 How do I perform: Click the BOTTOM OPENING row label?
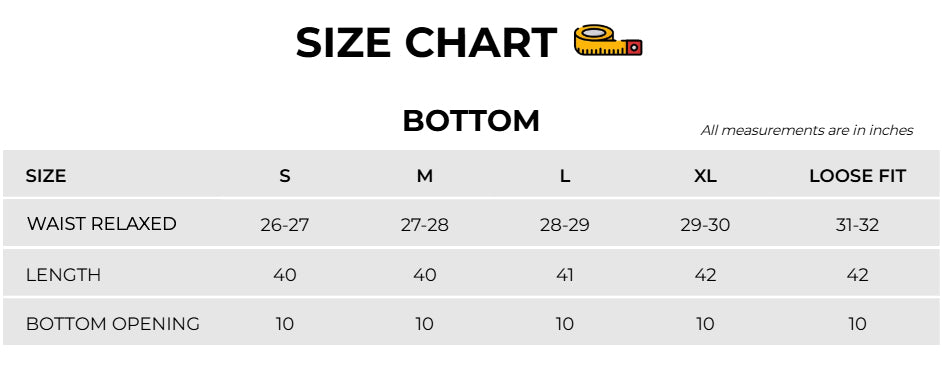pyautogui.click(x=113, y=324)
